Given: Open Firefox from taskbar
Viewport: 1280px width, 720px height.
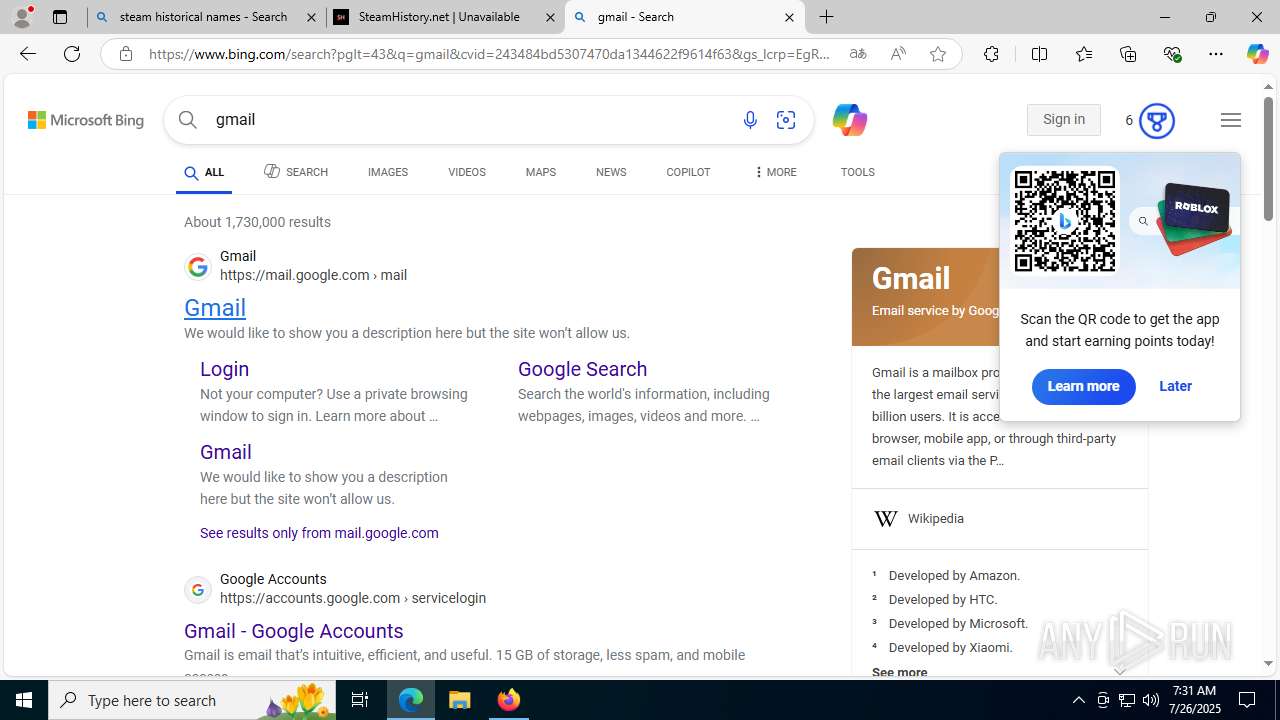Looking at the screenshot, I should point(509,700).
